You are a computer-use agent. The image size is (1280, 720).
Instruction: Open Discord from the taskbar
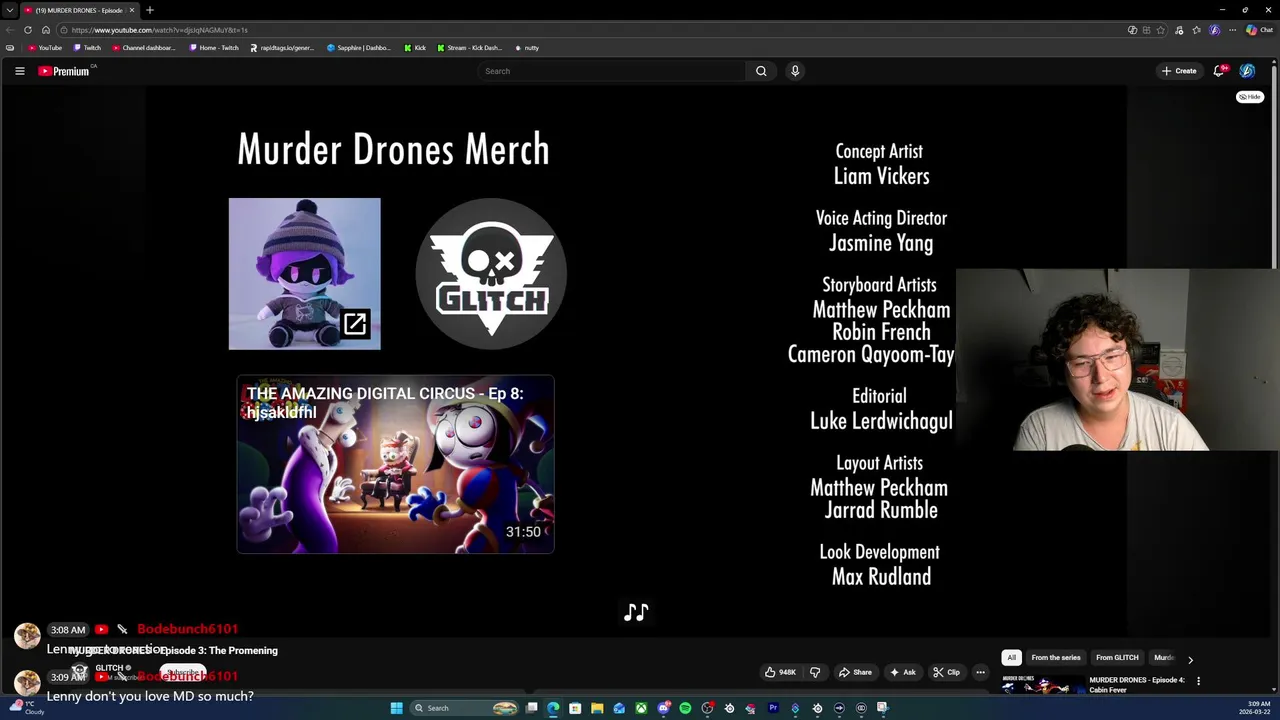tap(663, 708)
